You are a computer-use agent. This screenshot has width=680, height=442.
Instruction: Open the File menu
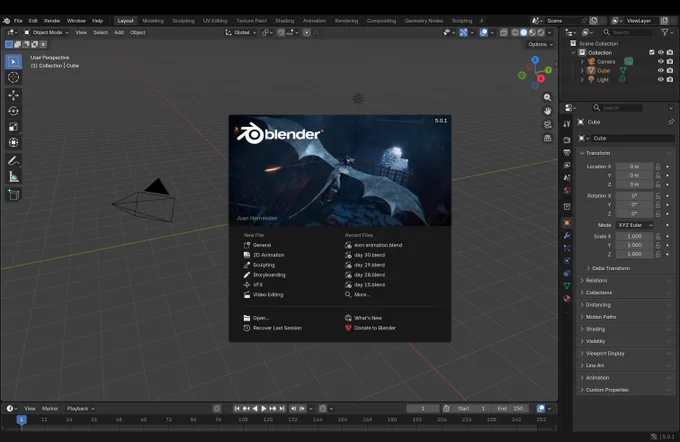(x=18, y=21)
